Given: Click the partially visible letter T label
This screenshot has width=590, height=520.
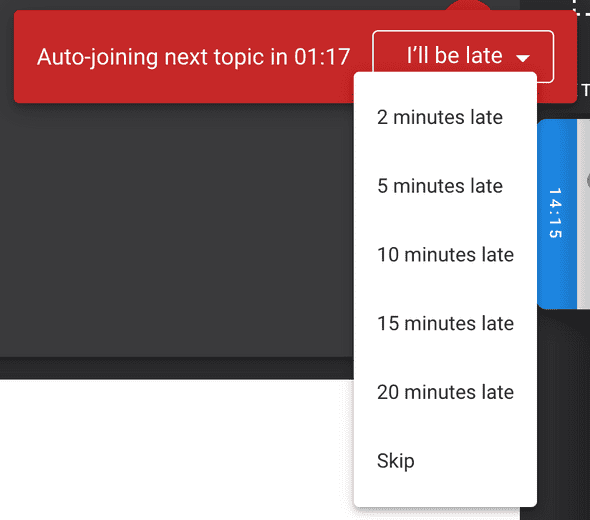Looking at the screenshot, I should tap(585, 90).
